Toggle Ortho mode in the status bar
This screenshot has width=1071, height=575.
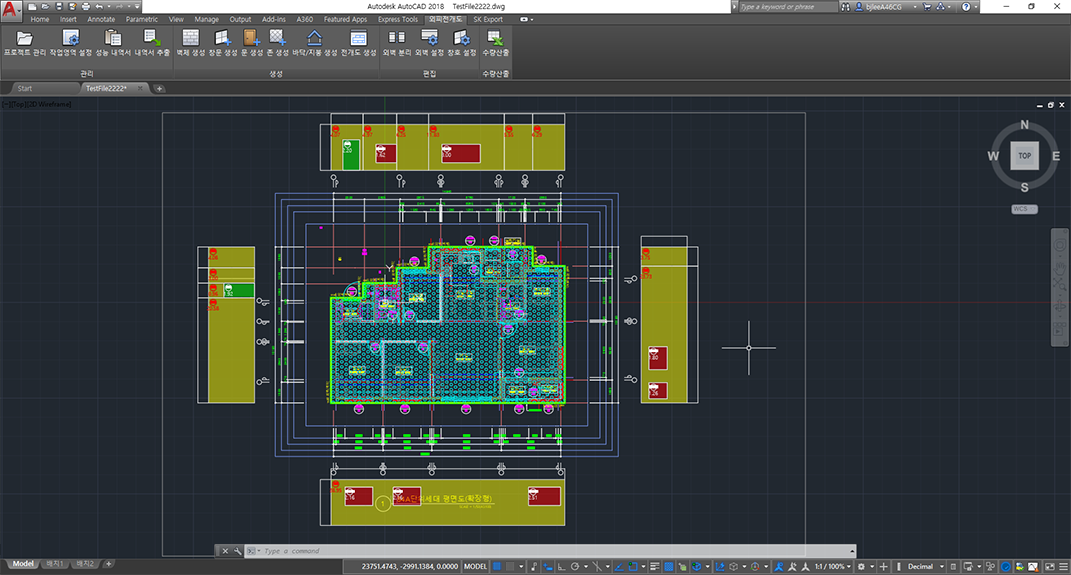pos(561,566)
